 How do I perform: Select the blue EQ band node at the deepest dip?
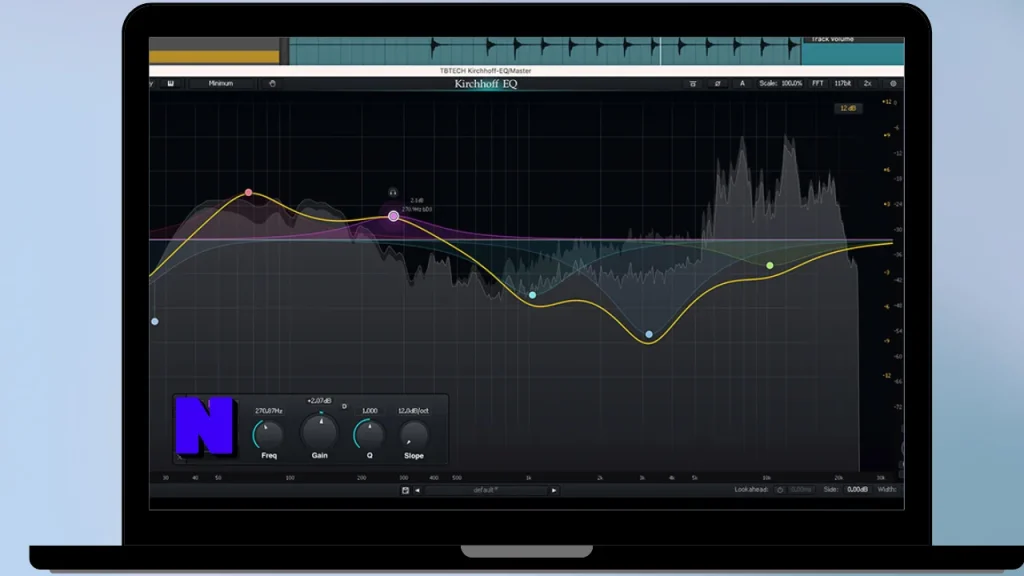point(649,334)
